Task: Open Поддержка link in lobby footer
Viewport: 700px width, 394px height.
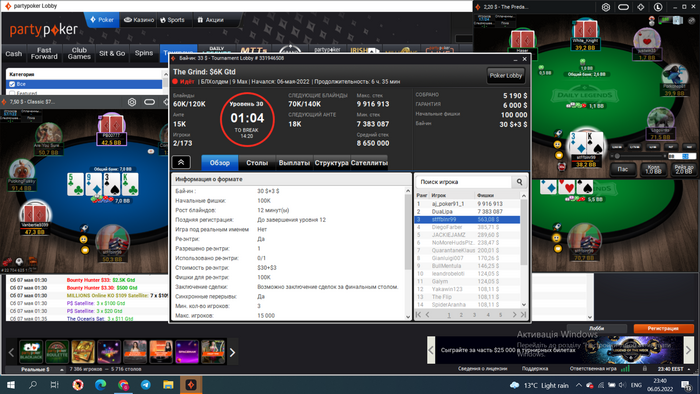Action: [535, 369]
